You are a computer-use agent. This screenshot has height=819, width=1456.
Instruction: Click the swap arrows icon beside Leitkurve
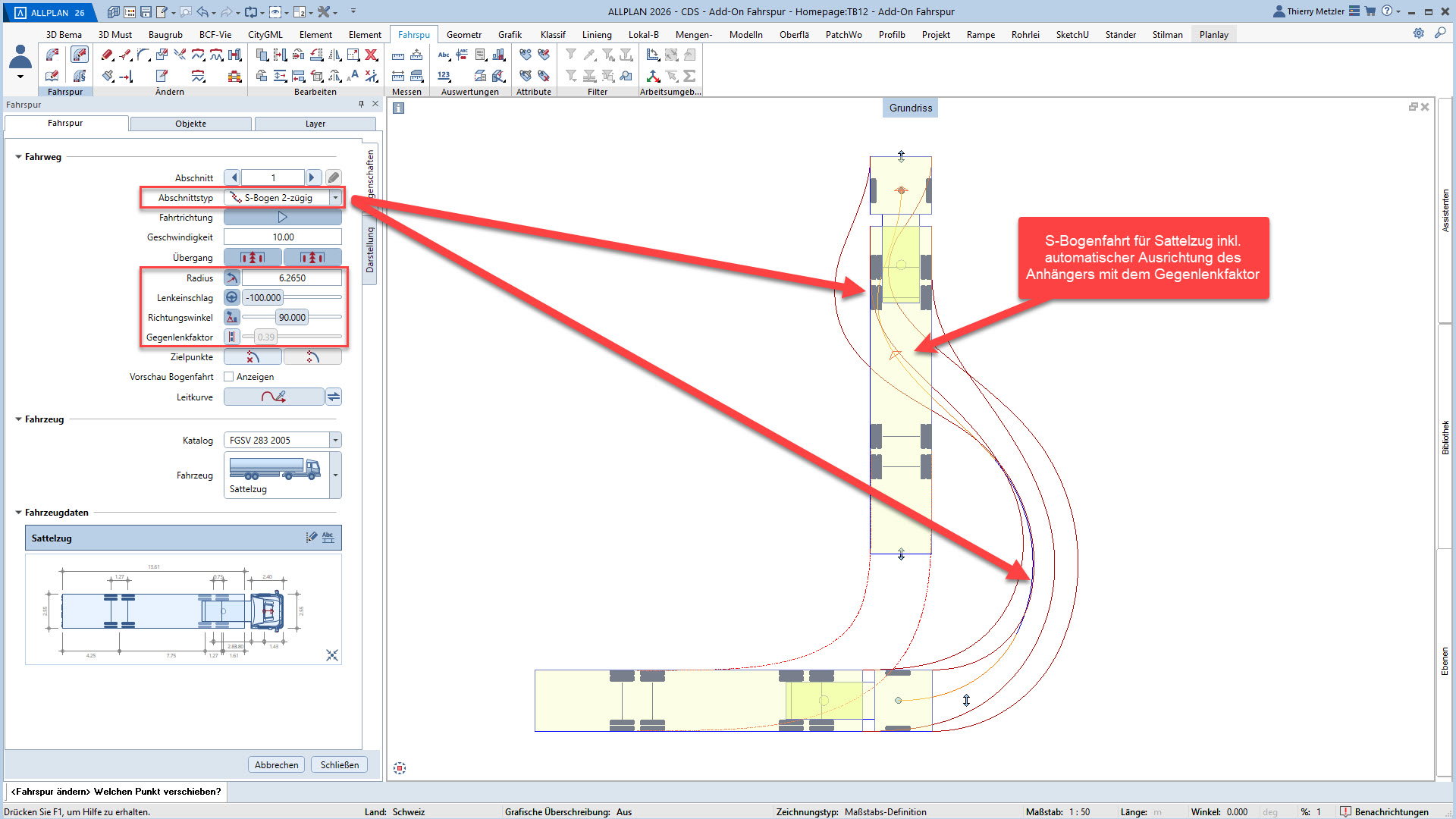334,397
